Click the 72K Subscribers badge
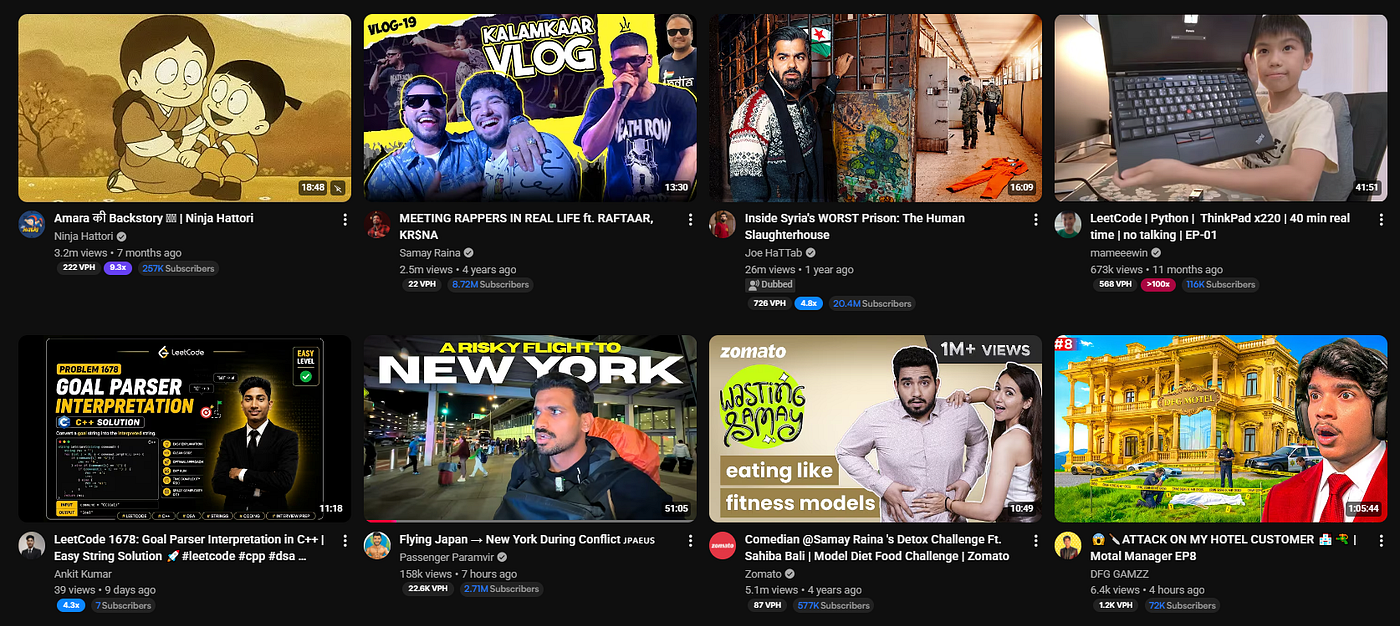This screenshot has width=1400, height=626. point(1182,605)
